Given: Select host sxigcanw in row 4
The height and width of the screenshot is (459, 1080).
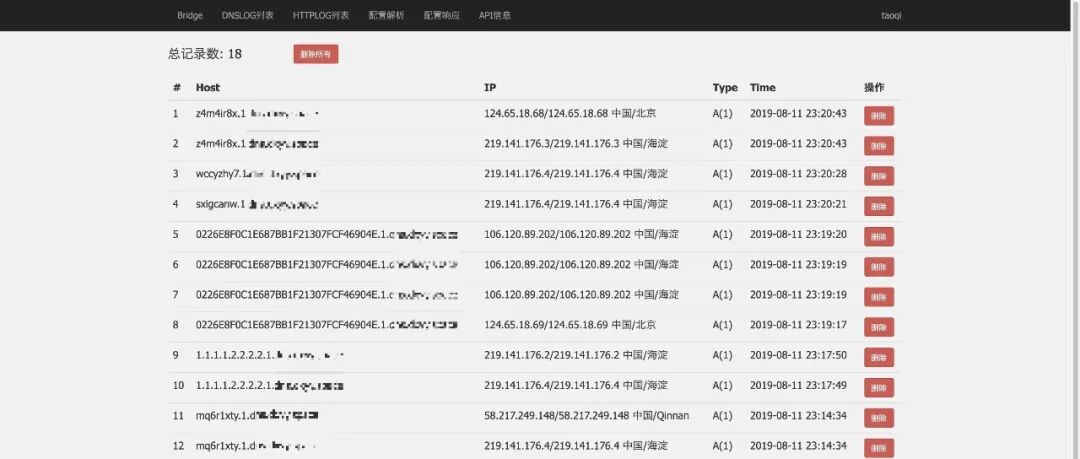Looking at the screenshot, I should tap(258, 204).
